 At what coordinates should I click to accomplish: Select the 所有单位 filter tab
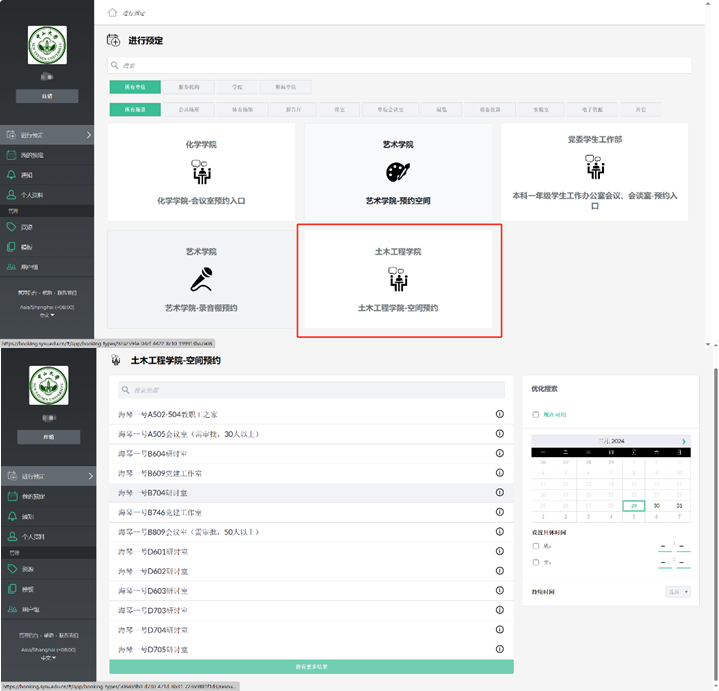point(135,87)
